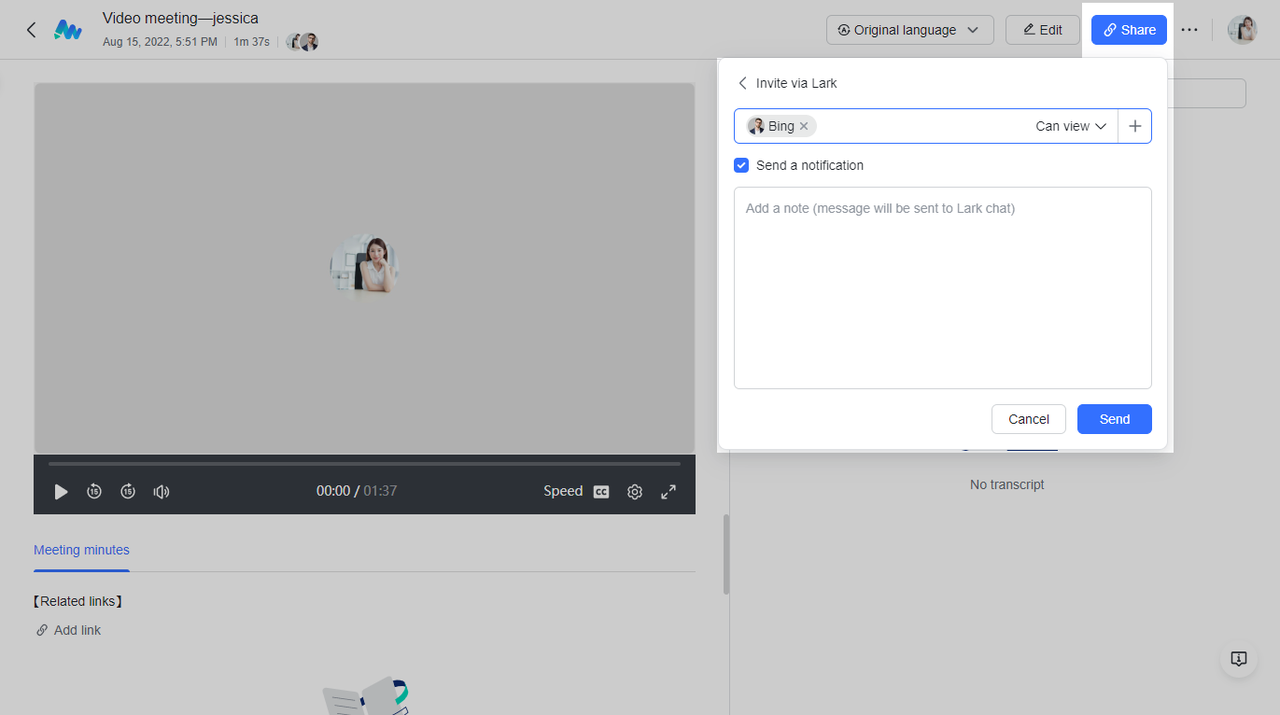Viewport: 1280px width, 715px height.
Task: Click the plus icon to add invitee
Action: pyautogui.click(x=1134, y=126)
